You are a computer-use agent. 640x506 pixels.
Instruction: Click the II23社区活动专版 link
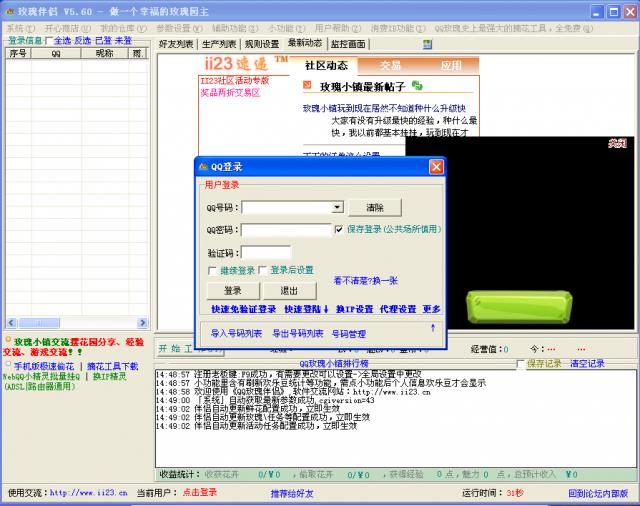point(235,81)
